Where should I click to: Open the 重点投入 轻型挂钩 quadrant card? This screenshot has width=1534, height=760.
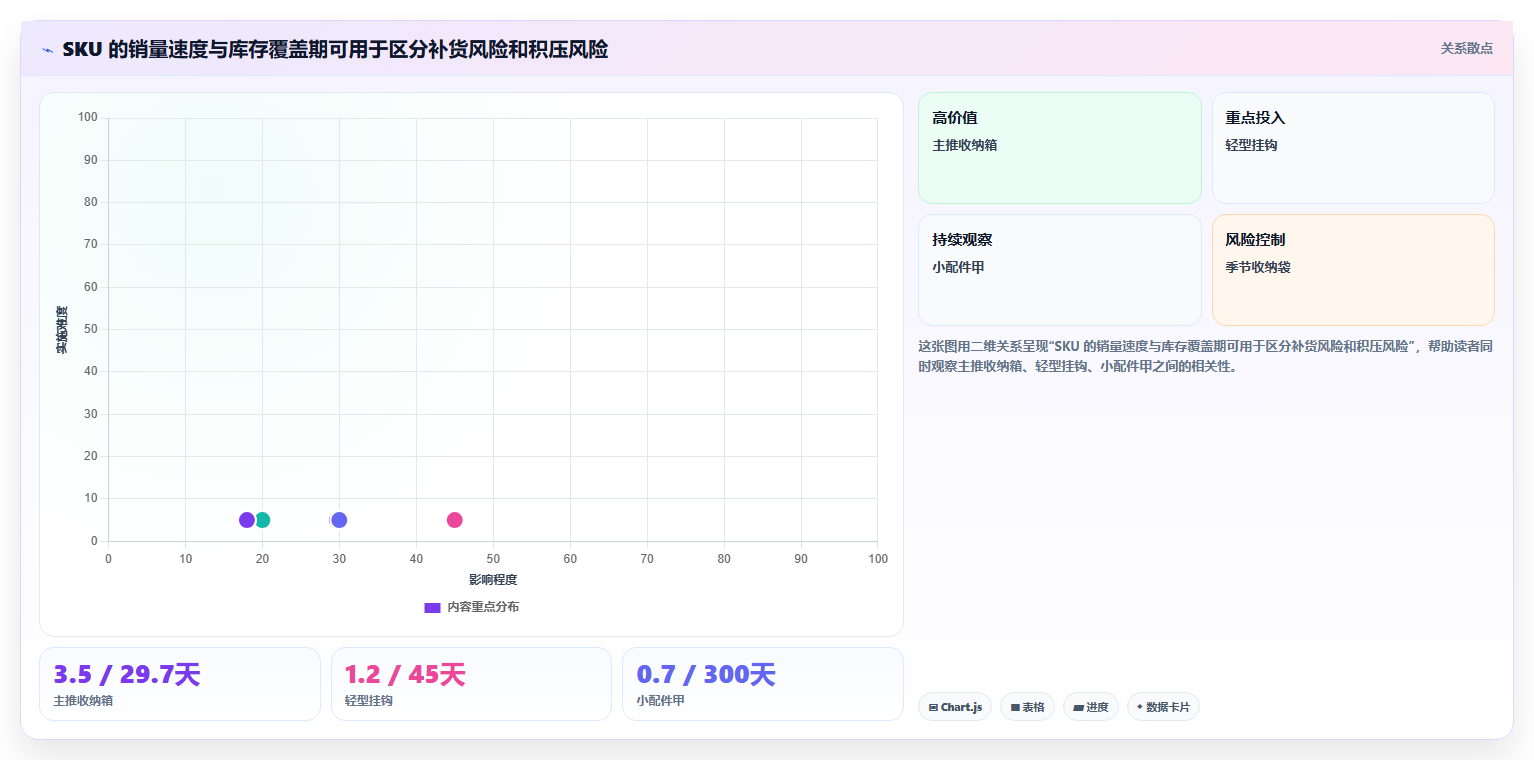(x=1353, y=148)
